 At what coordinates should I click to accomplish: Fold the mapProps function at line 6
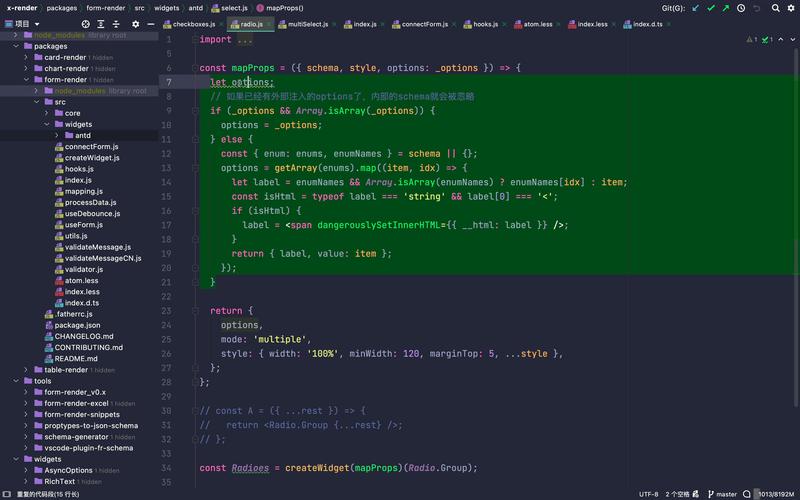(x=195, y=68)
